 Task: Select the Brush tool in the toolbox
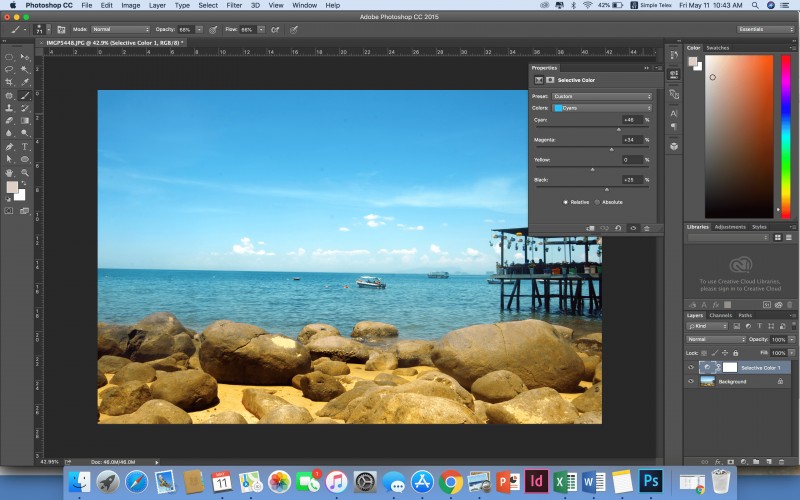25,95
